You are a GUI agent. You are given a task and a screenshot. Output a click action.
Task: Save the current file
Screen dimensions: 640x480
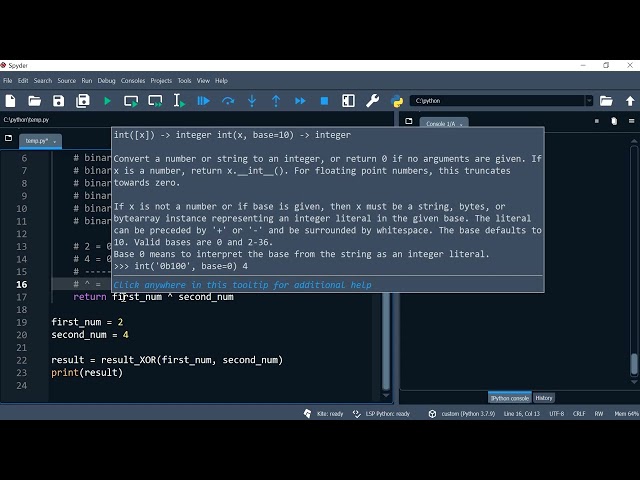(59, 101)
